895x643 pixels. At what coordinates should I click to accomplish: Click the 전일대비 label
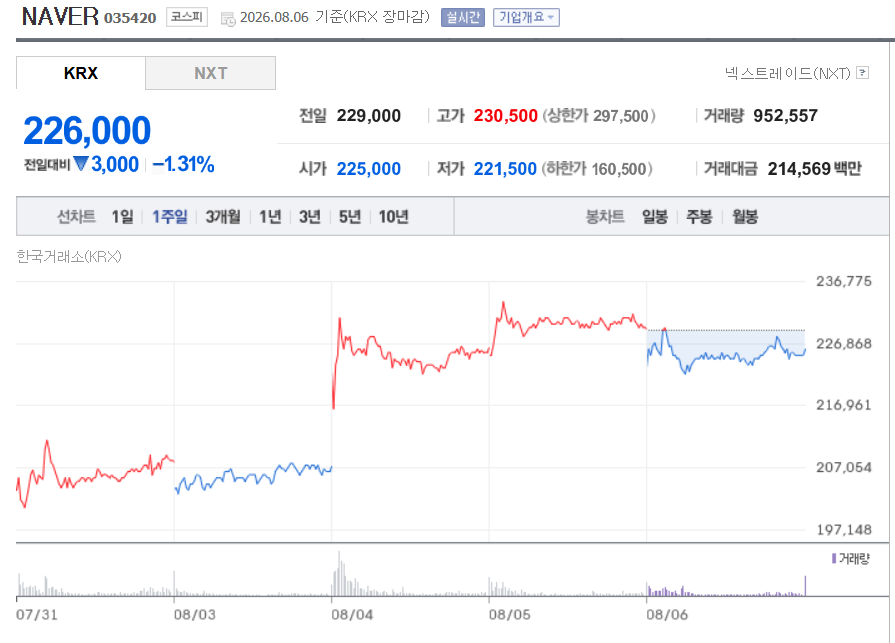point(47,165)
